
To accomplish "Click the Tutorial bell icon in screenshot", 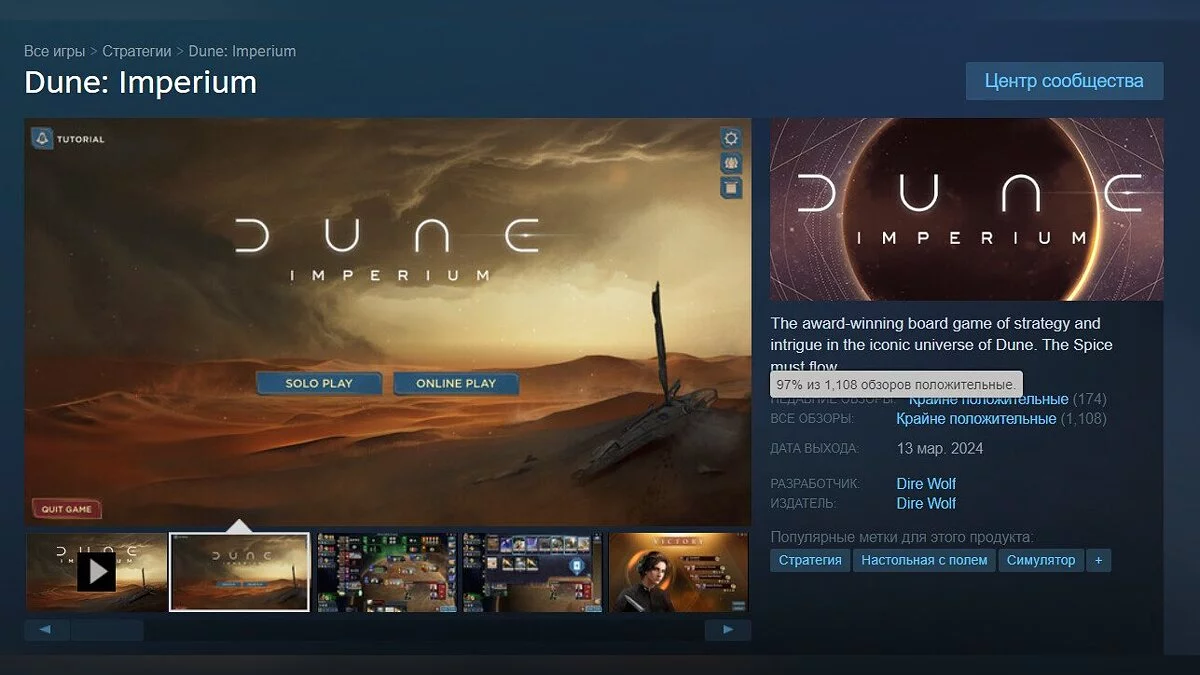I will coord(42,139).
